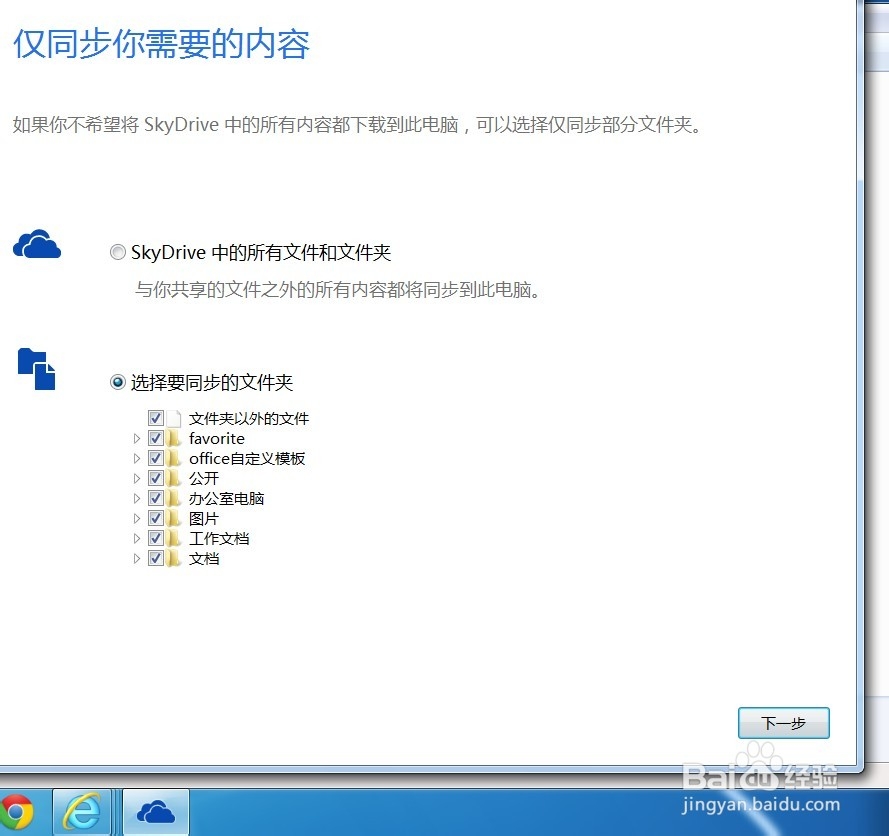Expand the office自定义模板 folder tree
889x836 pixels.
click(x=137, y=458)
